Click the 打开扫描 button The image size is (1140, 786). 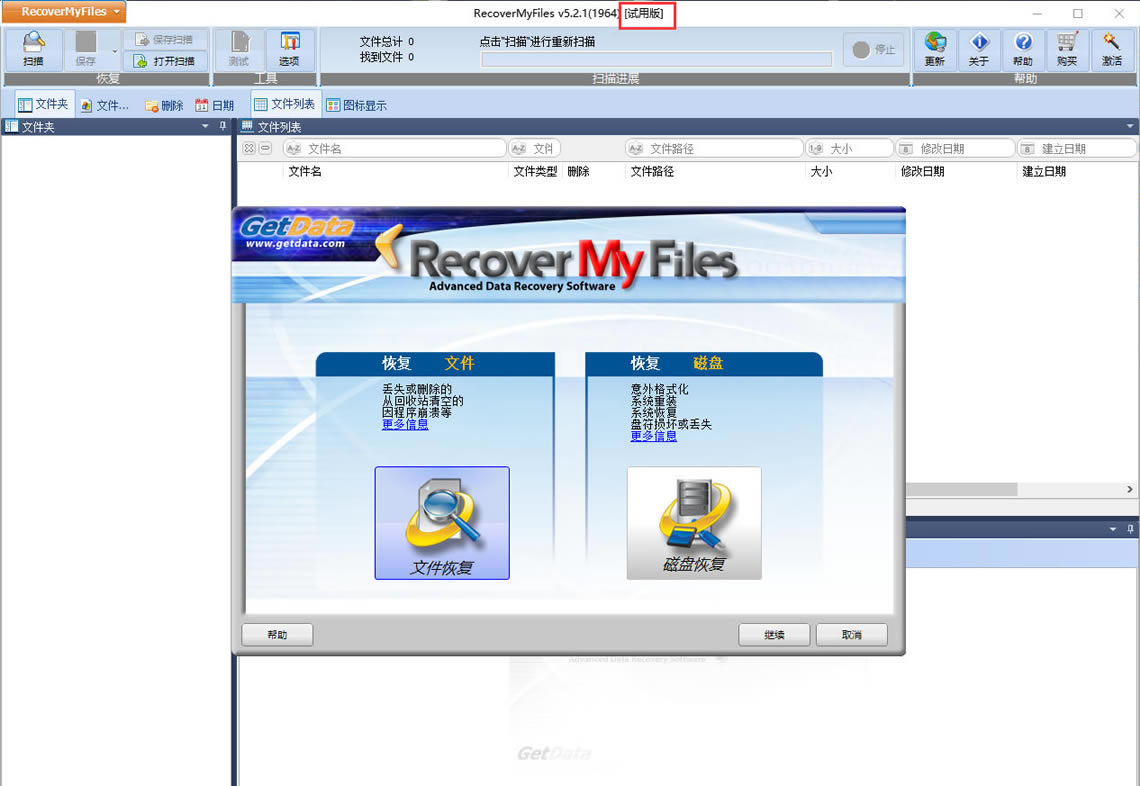point(165,61)
